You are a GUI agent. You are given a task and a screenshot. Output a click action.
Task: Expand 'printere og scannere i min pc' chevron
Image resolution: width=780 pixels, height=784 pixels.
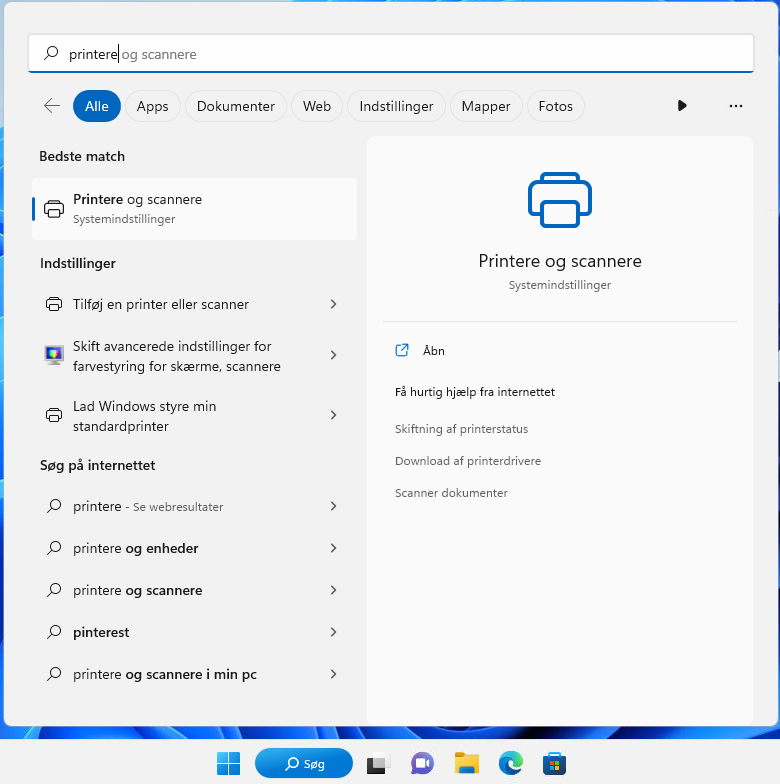(334, 674)
